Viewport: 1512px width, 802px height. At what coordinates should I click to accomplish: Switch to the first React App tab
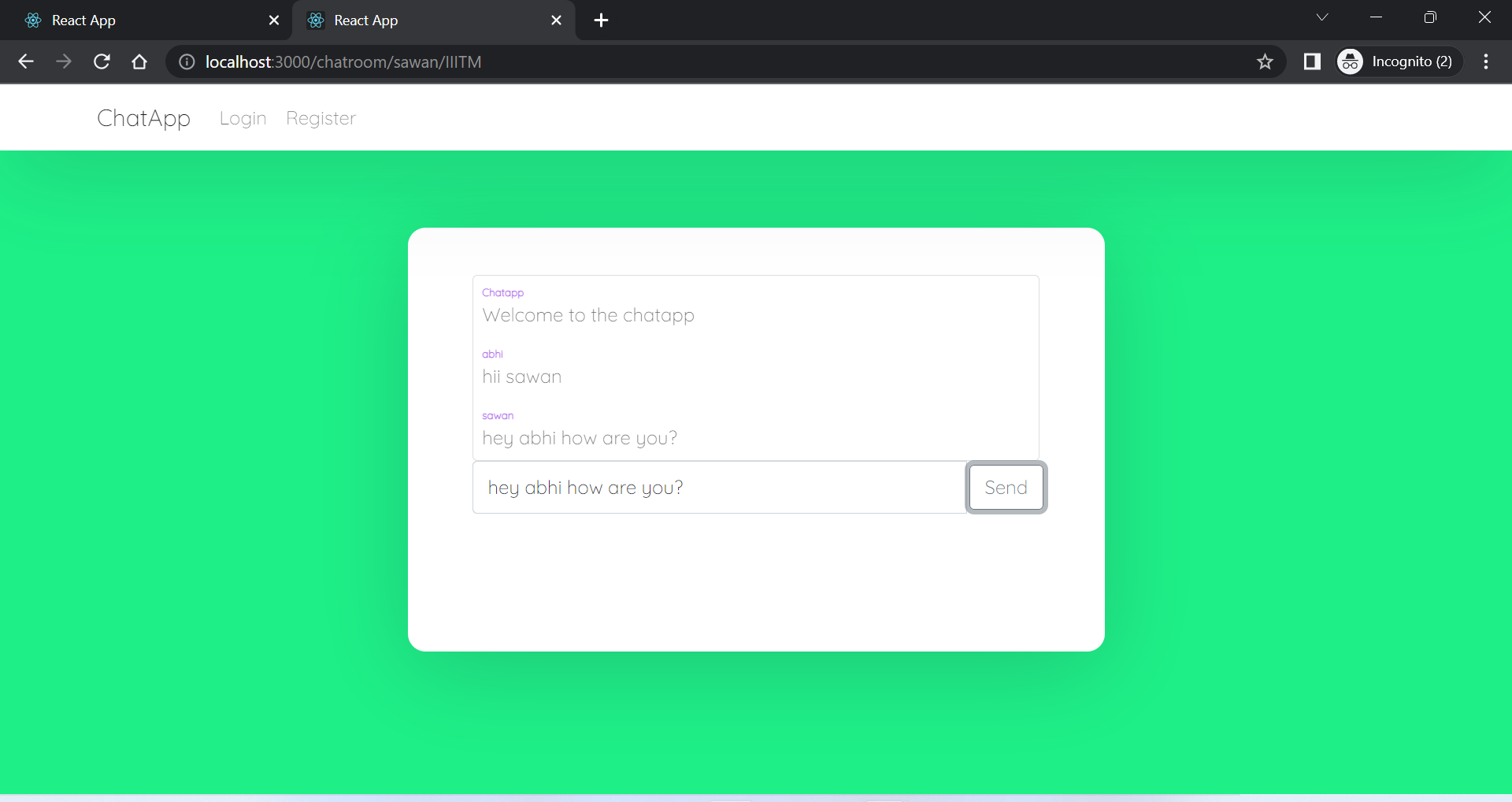click(147, 20)
